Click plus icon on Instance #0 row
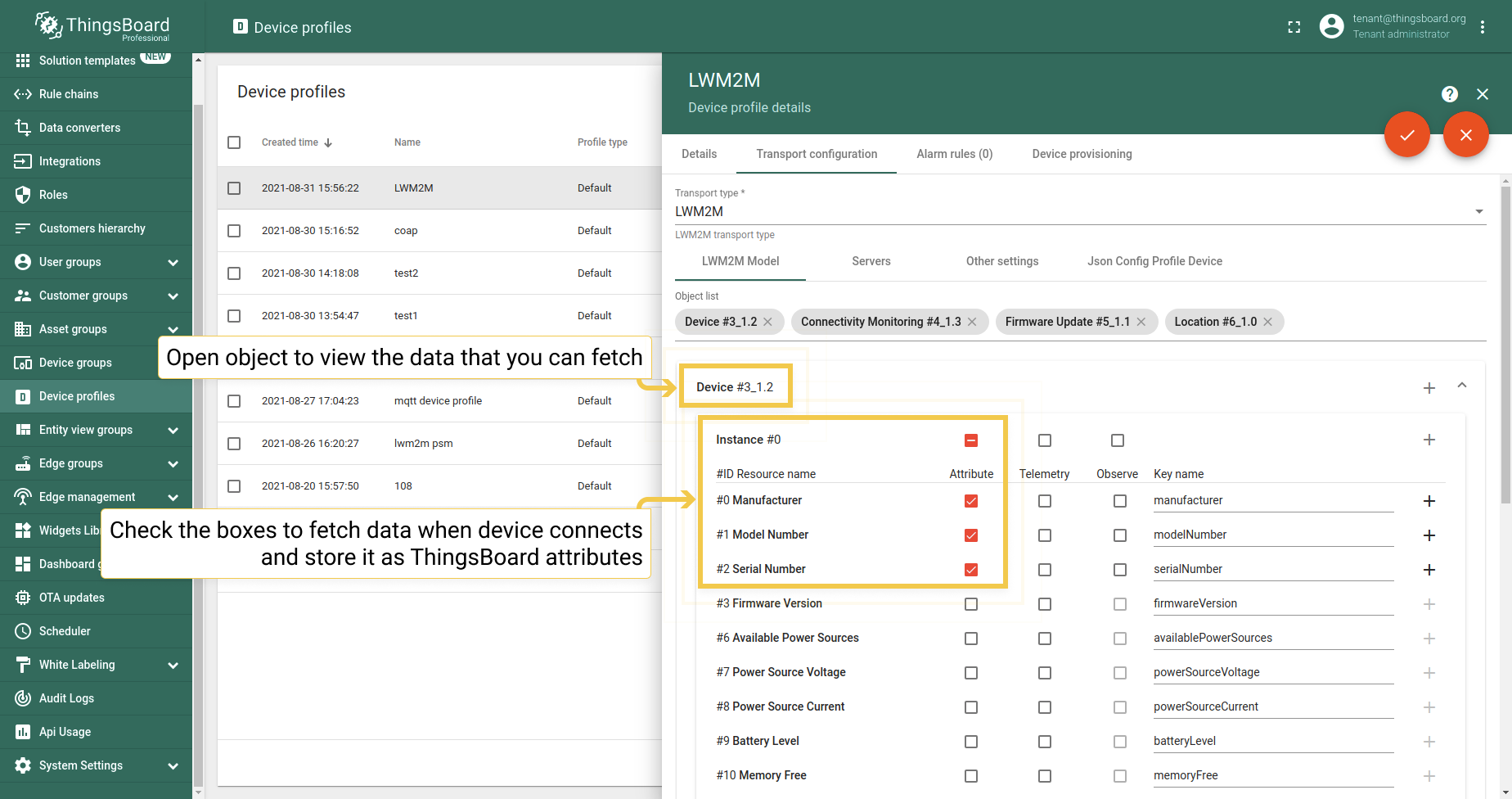This screenshot has height=799, width=1512. click(1429, 440)
